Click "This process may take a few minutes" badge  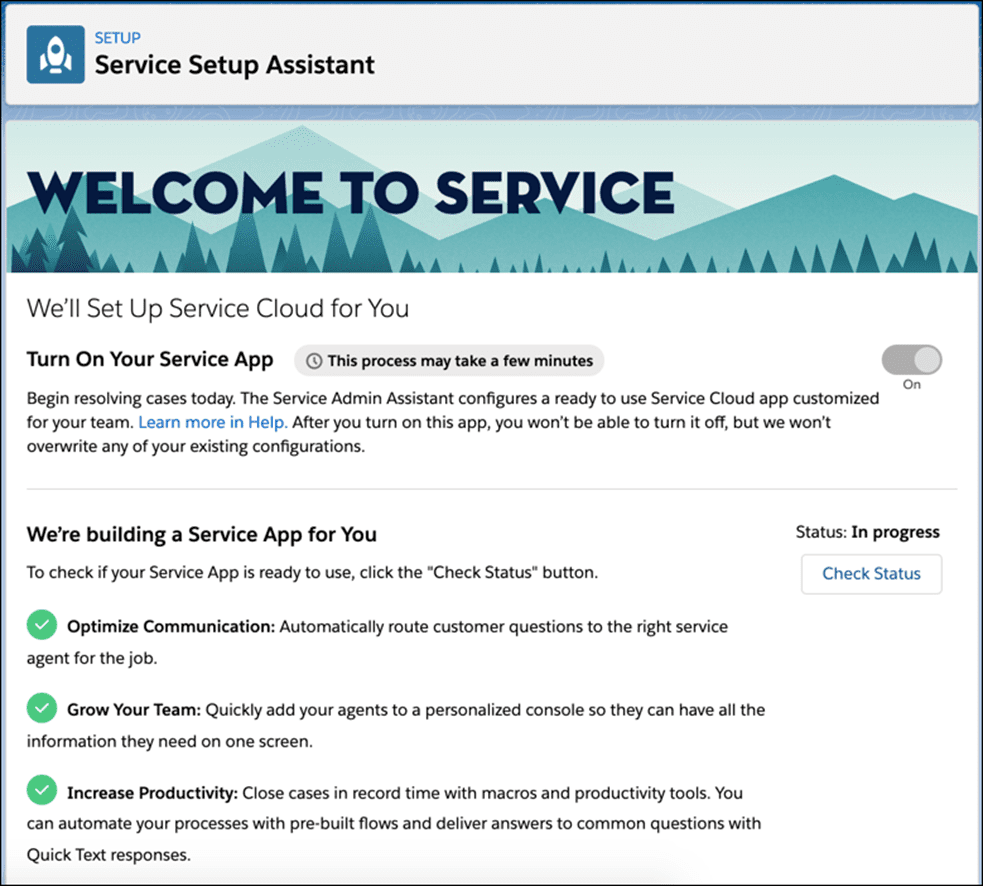pos(449,361)
